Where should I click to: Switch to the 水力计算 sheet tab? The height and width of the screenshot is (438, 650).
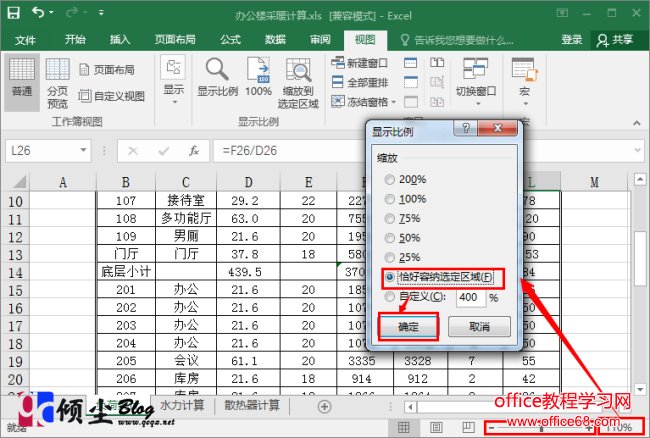[x=182, y=405]
